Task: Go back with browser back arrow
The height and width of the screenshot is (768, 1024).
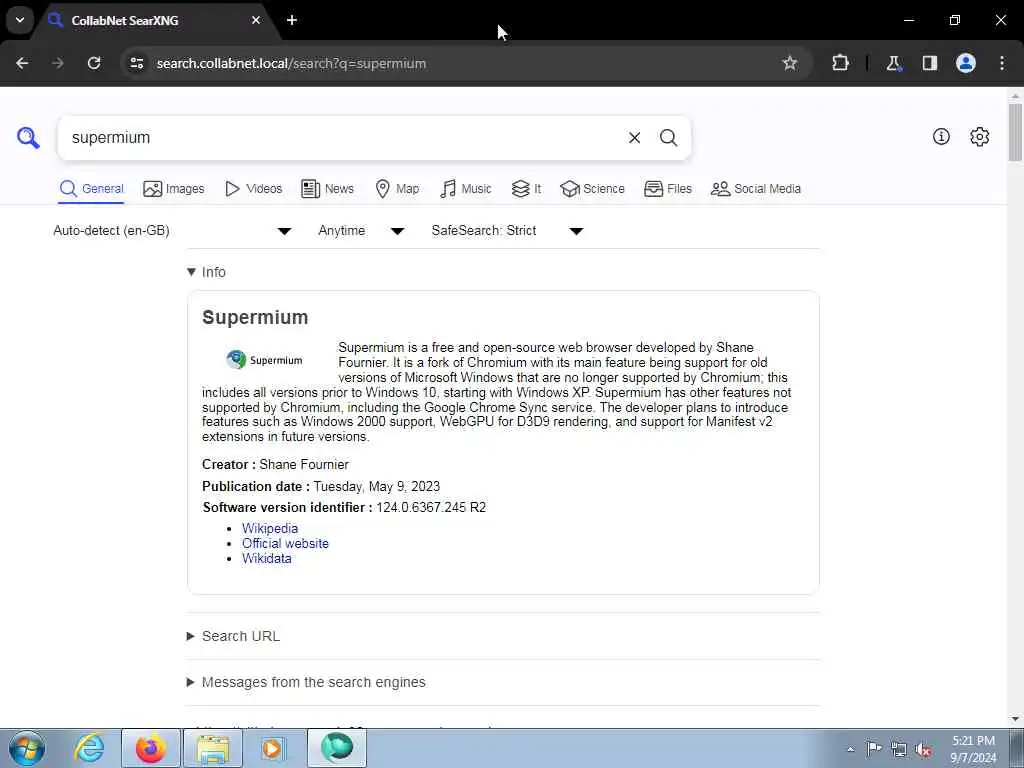Action: (22, 63)
